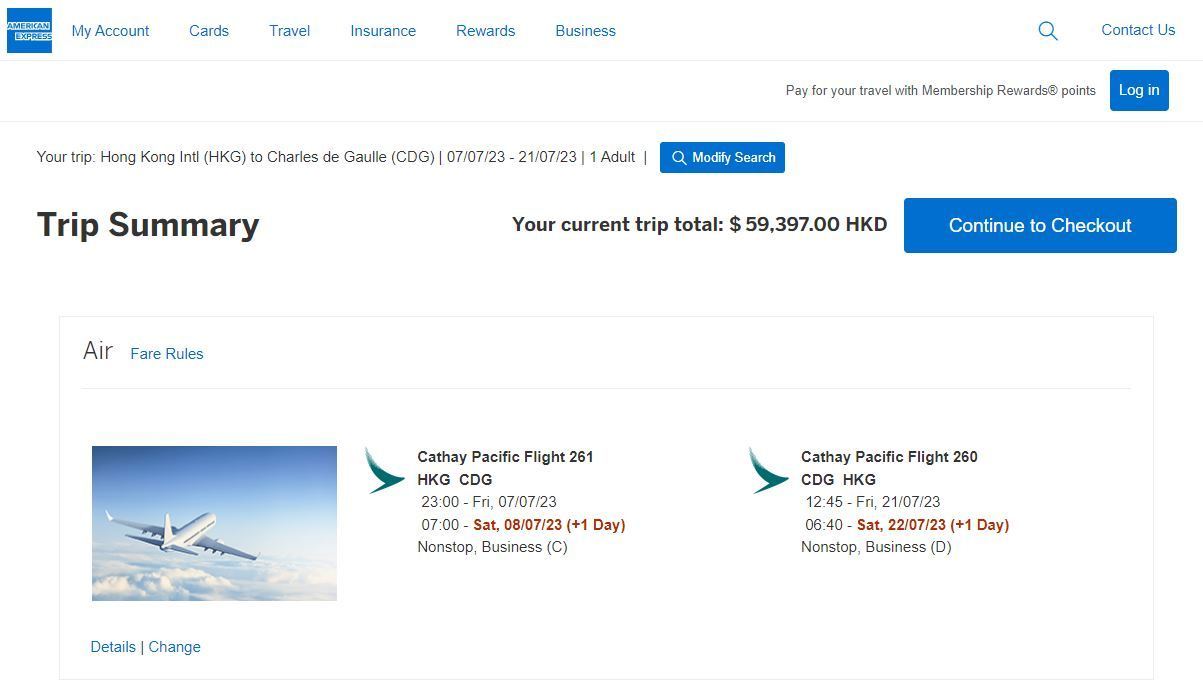Open flight Details link

coord(113,647)
